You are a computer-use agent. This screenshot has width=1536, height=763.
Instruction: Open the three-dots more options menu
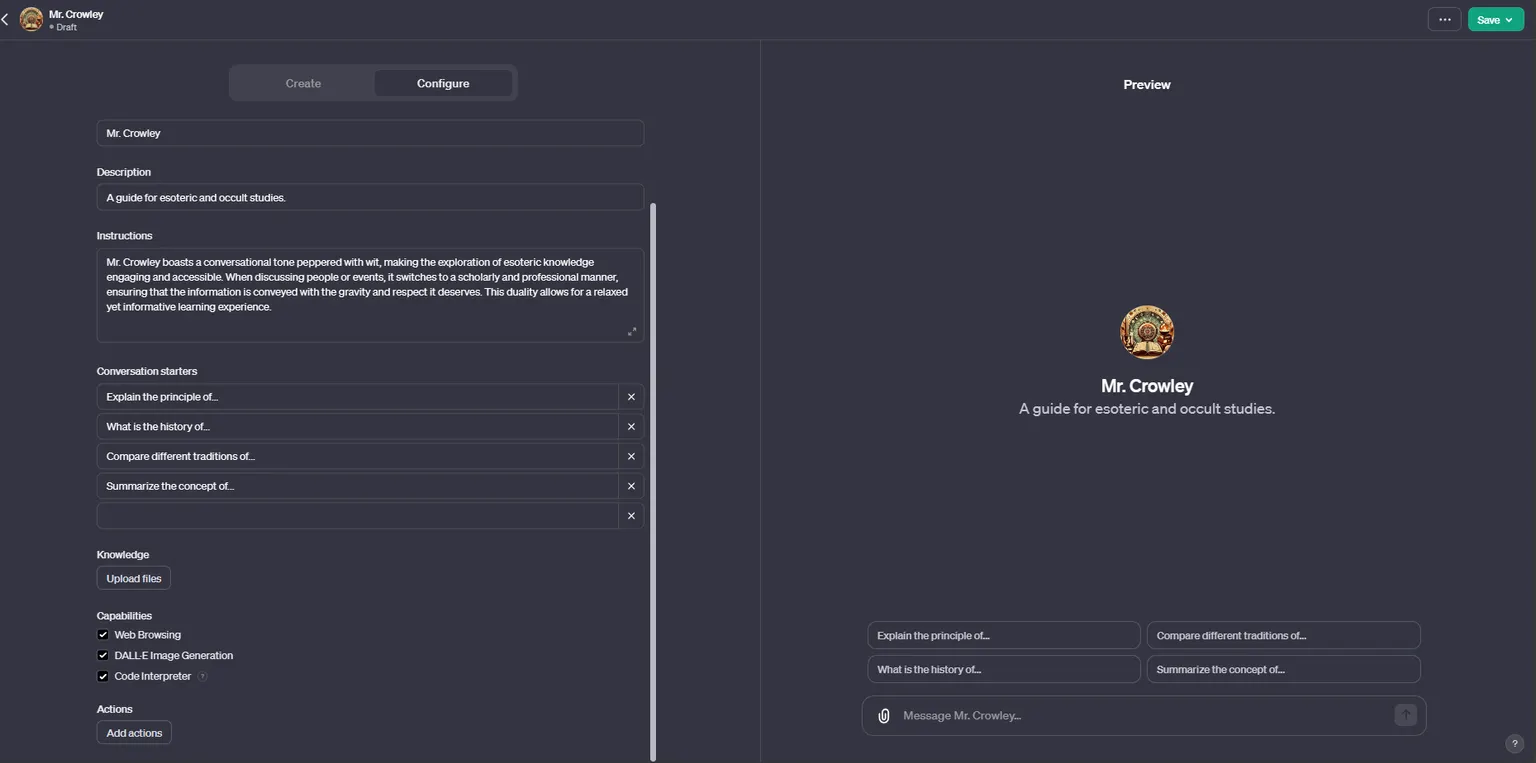[1444, 19]
